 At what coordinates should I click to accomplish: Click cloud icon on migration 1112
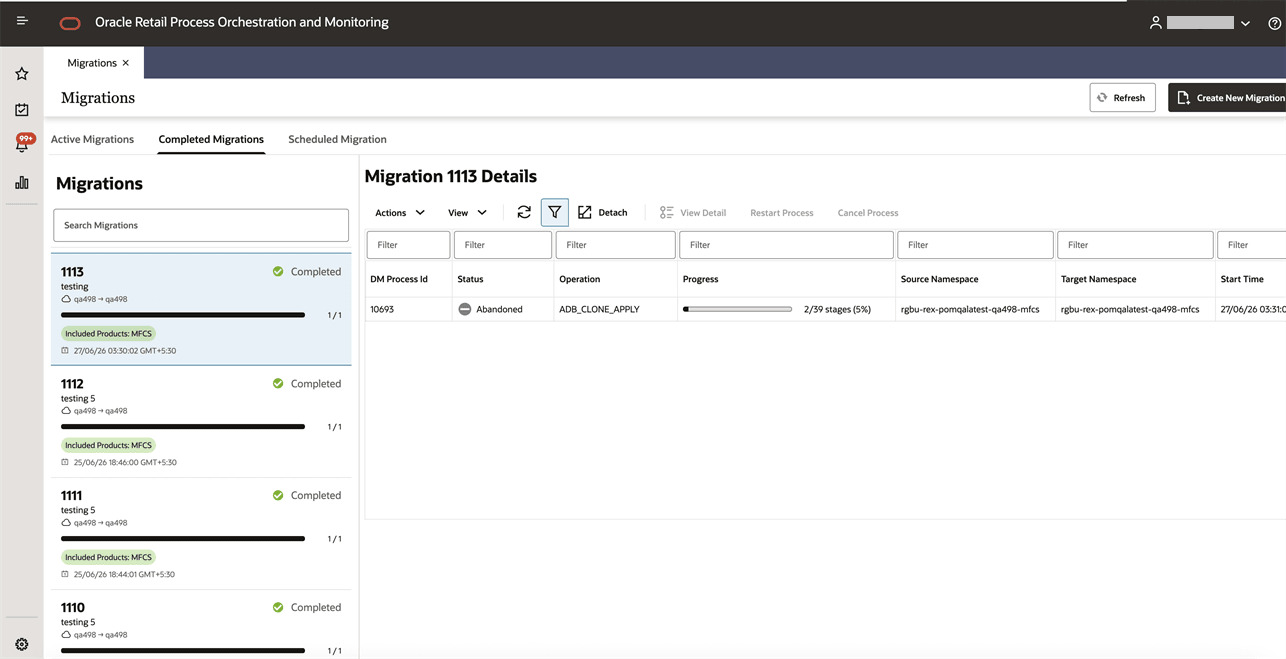coord(66,411)
